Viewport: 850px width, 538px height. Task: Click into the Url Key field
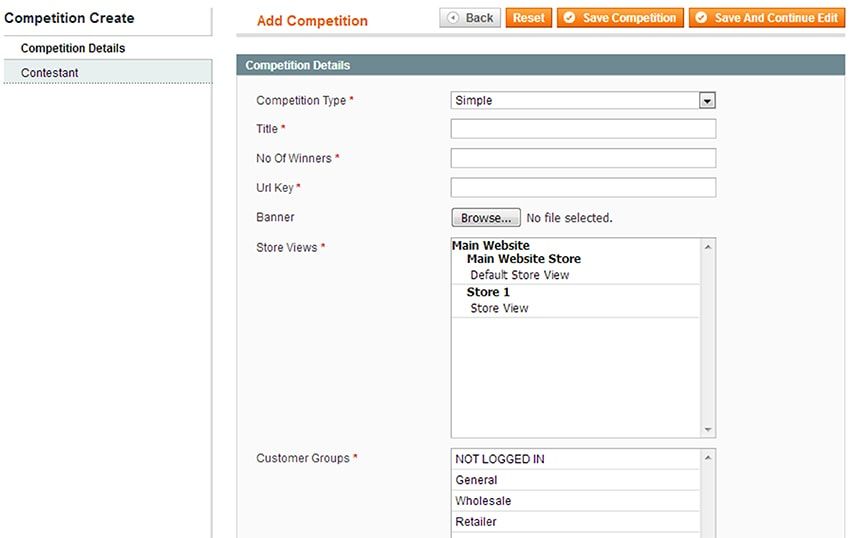click(583, 187)
